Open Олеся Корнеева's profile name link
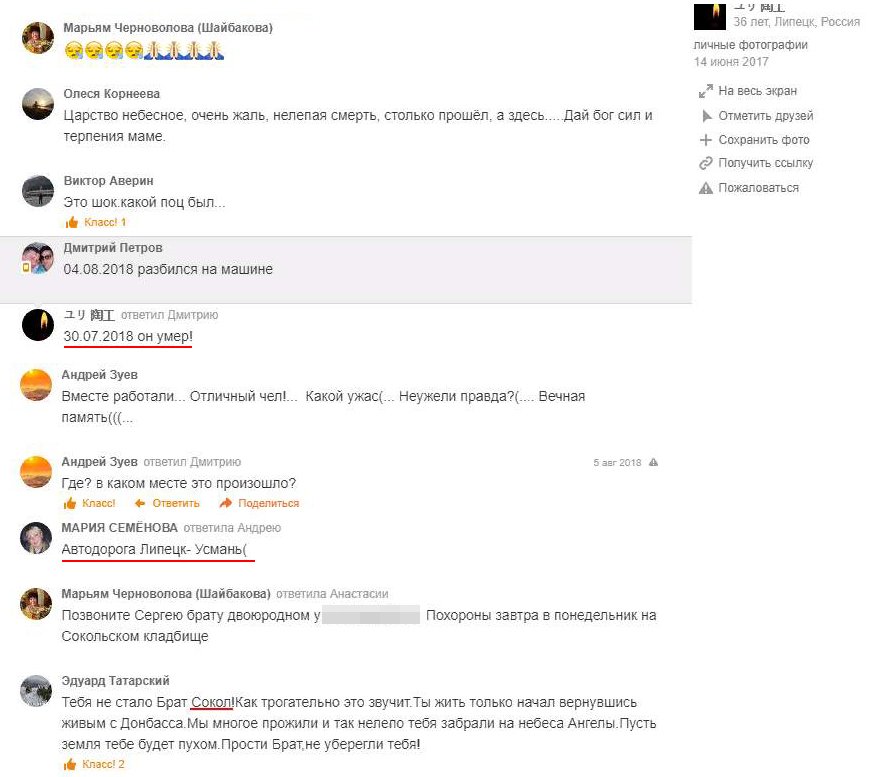Screen dimensions: 879x777 (112, 94)
